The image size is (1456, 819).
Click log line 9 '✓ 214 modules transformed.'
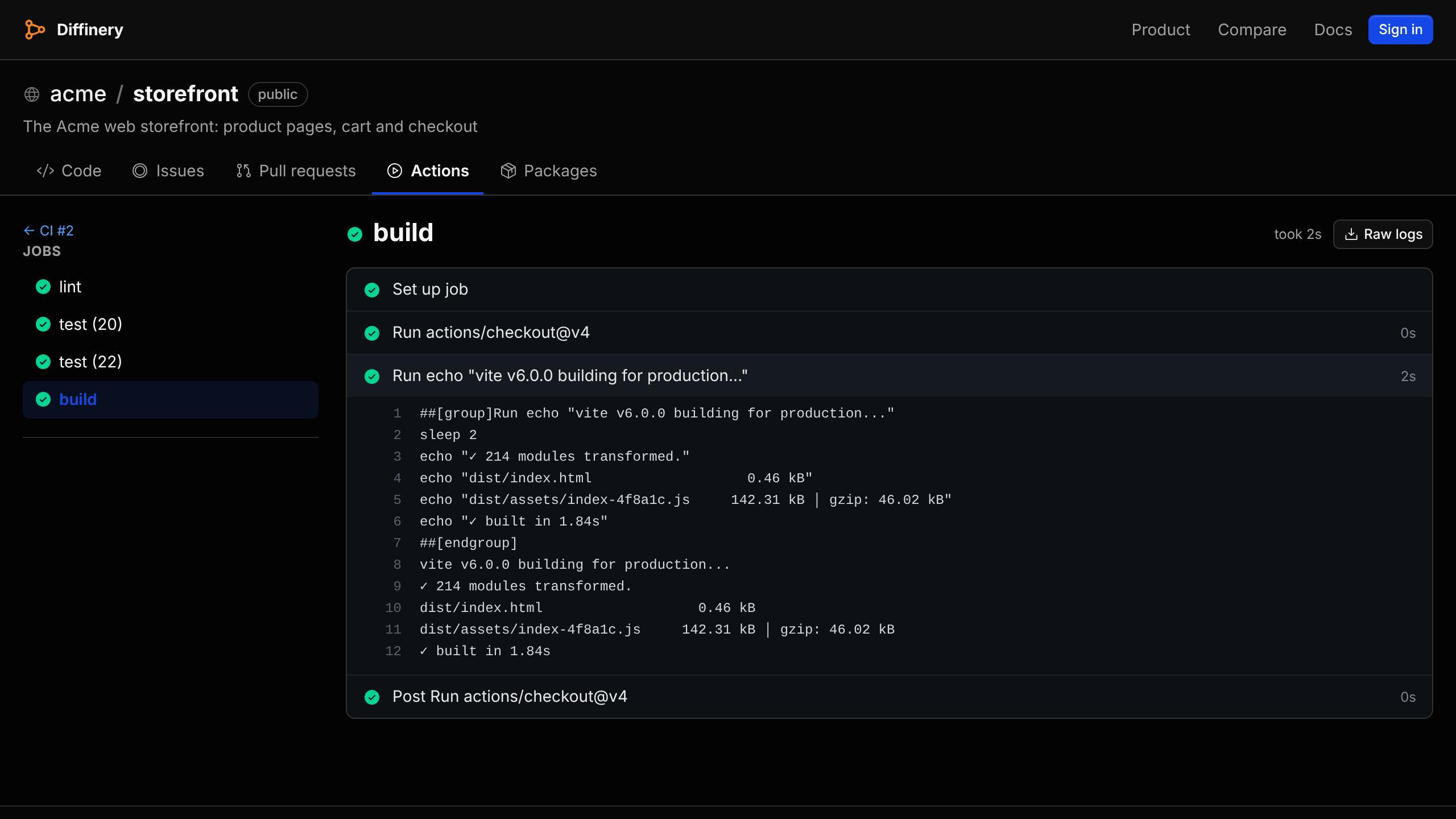(x=526, y=586)
